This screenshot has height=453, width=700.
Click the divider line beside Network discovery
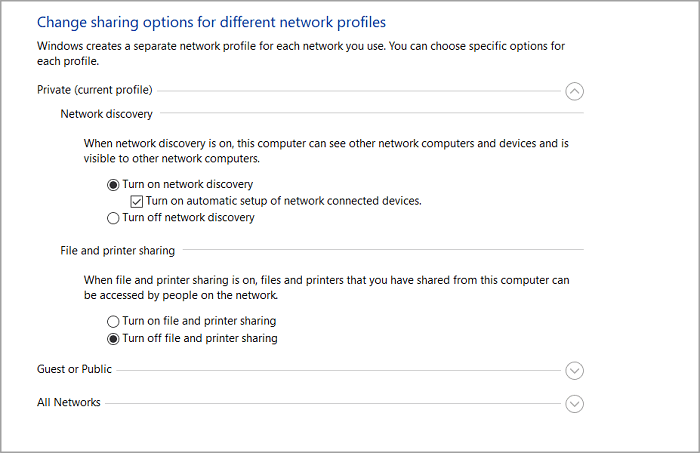point(370,115)
